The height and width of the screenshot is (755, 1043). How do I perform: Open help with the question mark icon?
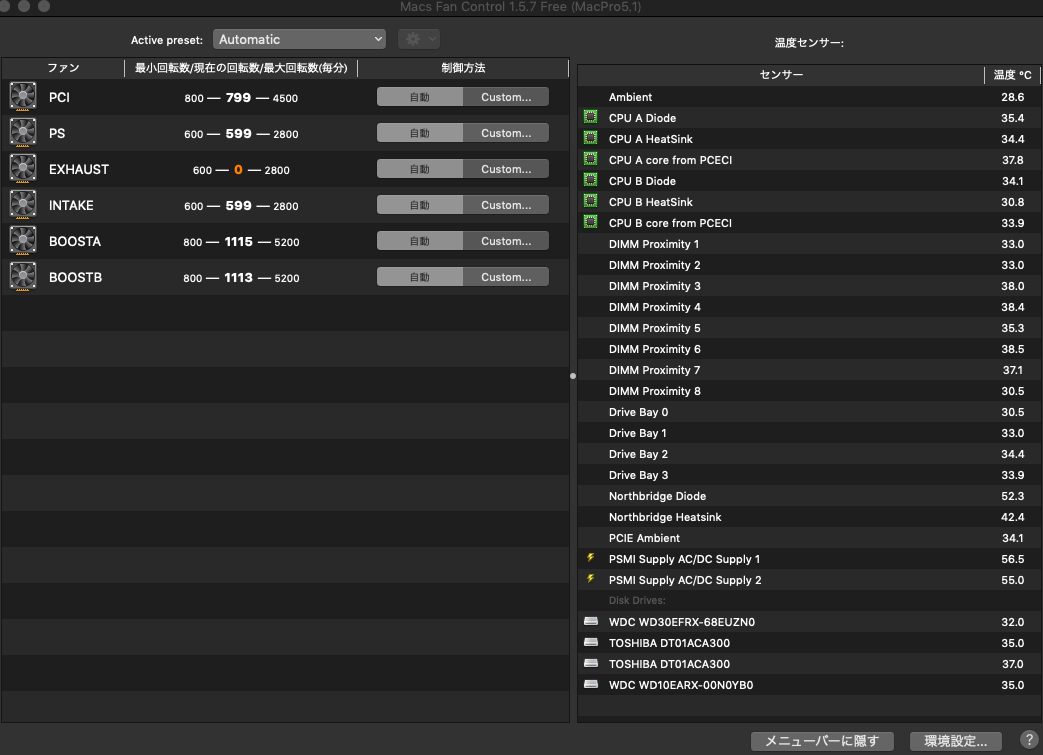pos(1028,740)
